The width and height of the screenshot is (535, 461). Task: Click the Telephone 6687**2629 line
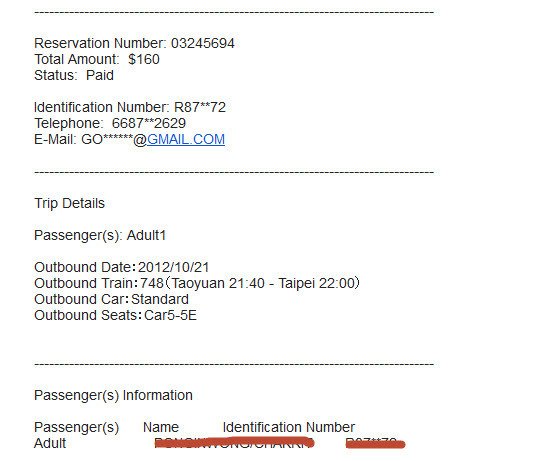click(110, 123)
